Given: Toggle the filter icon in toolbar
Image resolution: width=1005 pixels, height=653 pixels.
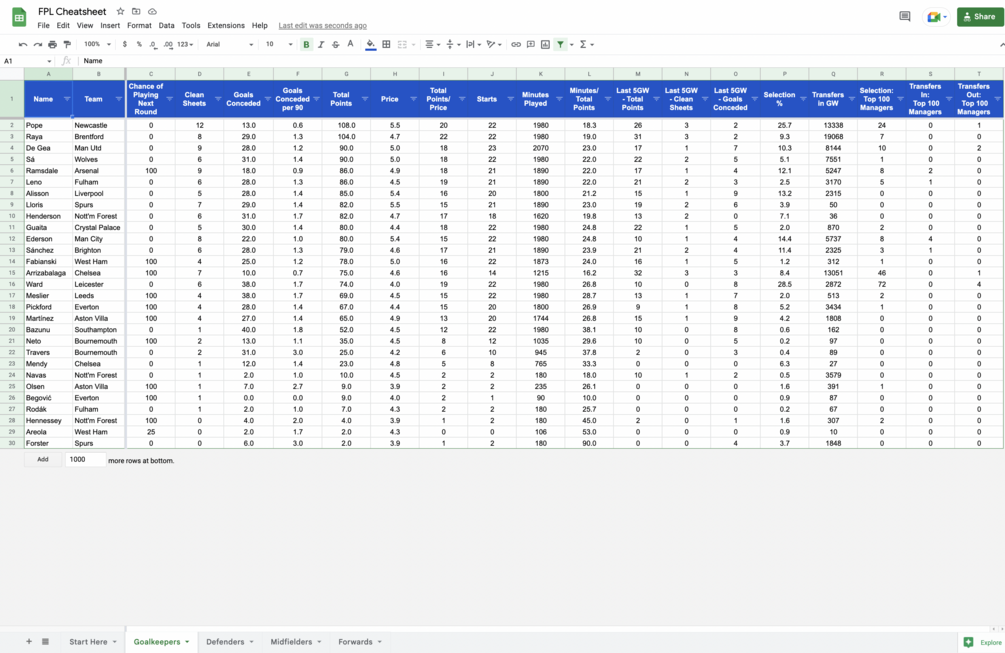Looking at the screenshot, I should 560,44.
